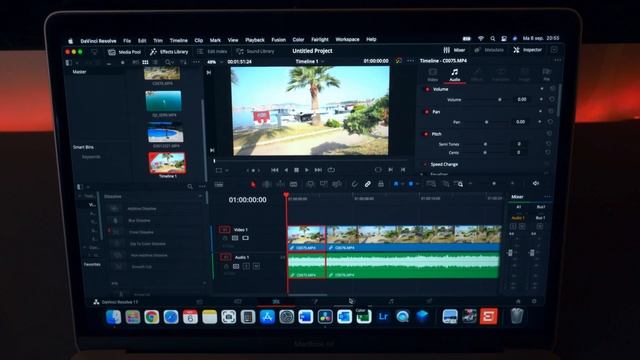The height and width of the screenshot is (360, 640).
Task: Enable the Speed Change section toggle
Action: [424, 164]
